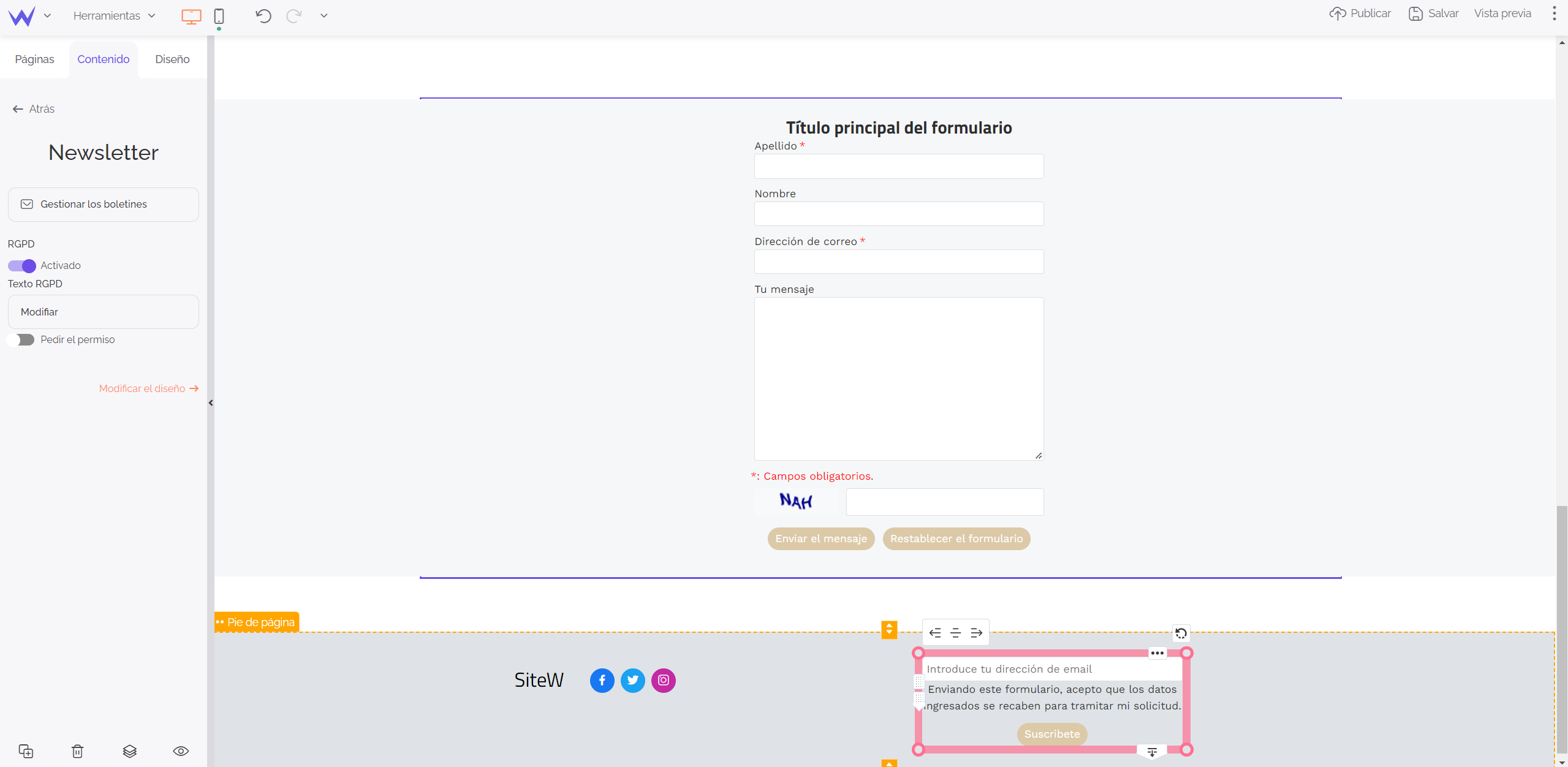Image resolution: width=1568 pixels, height=767 pixels.
Task: Click the more options icon on newsletter widget
Action: pyautogui.click(x=1158, y=653)
